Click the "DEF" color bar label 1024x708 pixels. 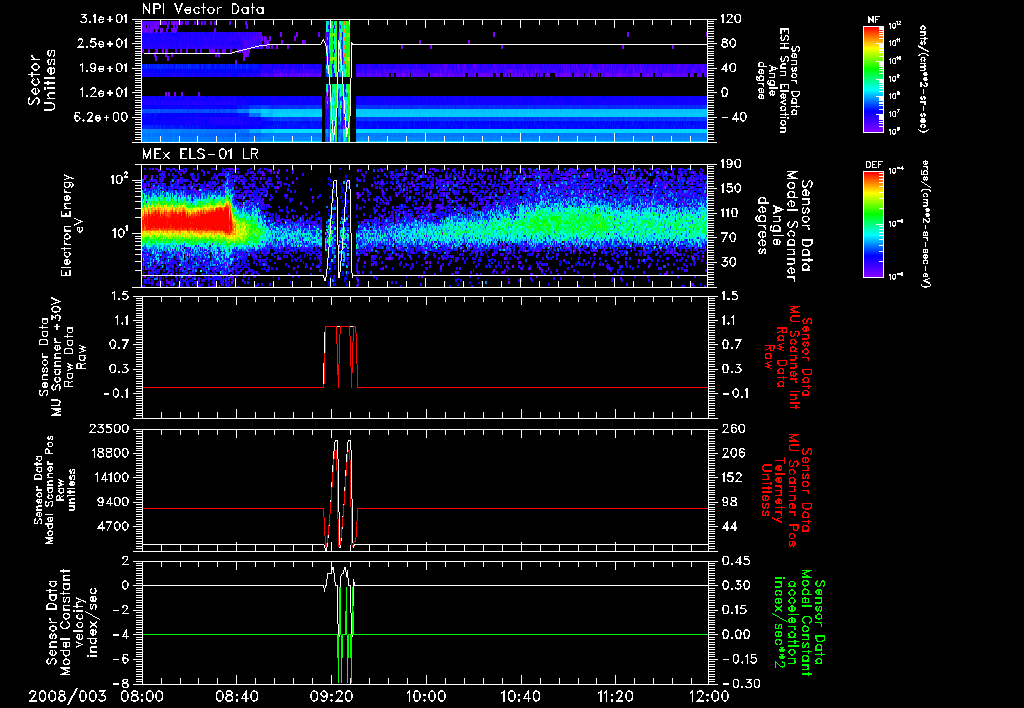coord(873,165)
